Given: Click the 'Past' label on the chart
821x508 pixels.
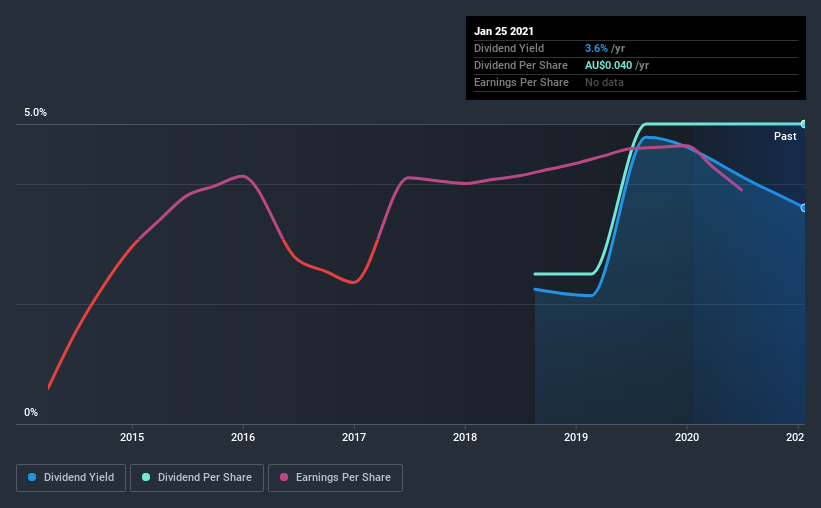Looking at the screenshot, I should tap(785, 136).
